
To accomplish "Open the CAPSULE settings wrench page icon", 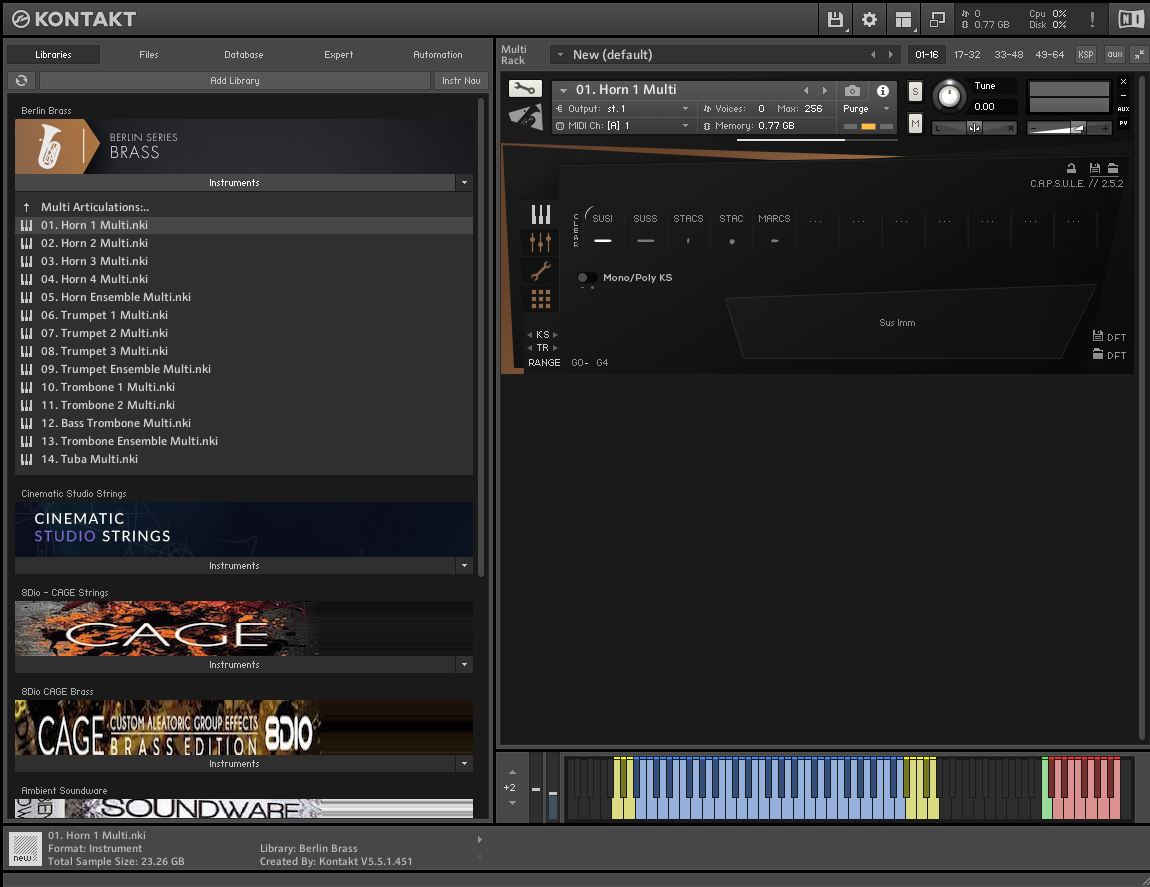I will coord(541,271).
